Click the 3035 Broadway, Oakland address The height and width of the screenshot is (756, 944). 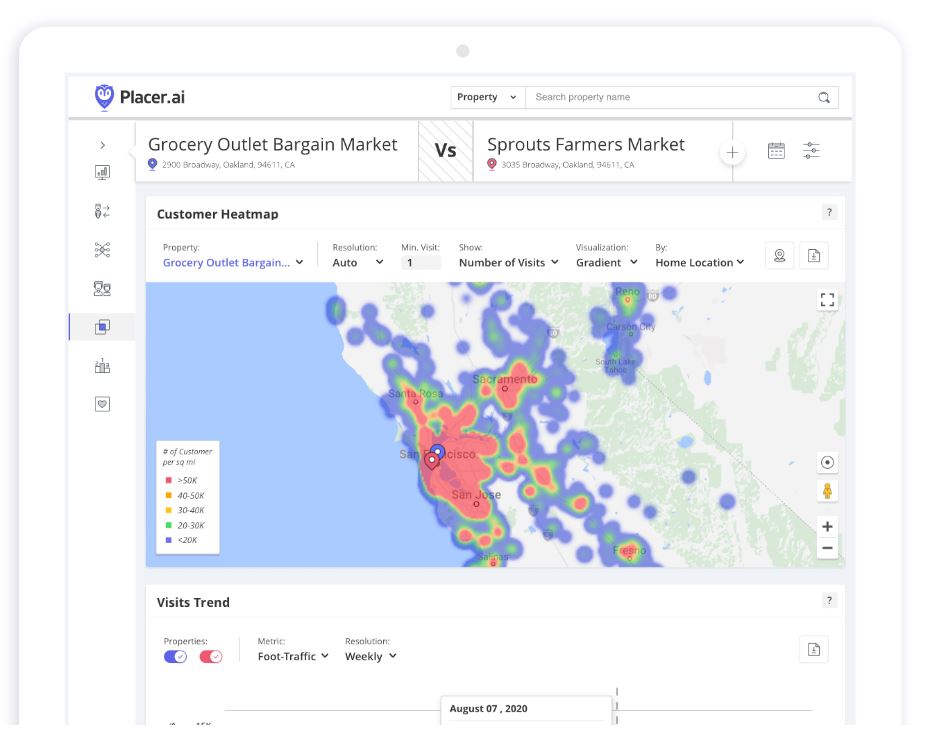pyautogui.click(x=568, y=165)
